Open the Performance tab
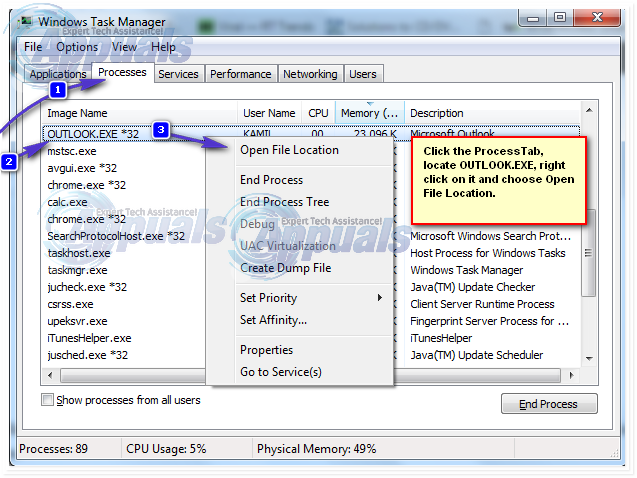Image resolution: width=637 pixels, height=478 pixels. coord(240,74)
